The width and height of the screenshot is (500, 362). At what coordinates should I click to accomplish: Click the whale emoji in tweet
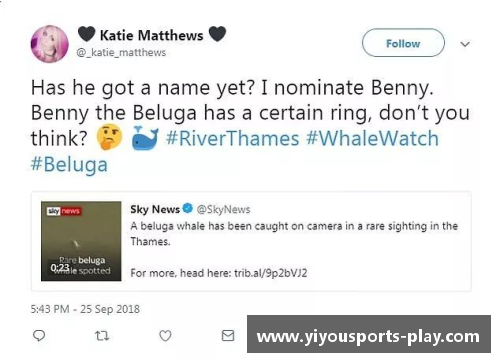pyautogui.click(x=145, y=138)
